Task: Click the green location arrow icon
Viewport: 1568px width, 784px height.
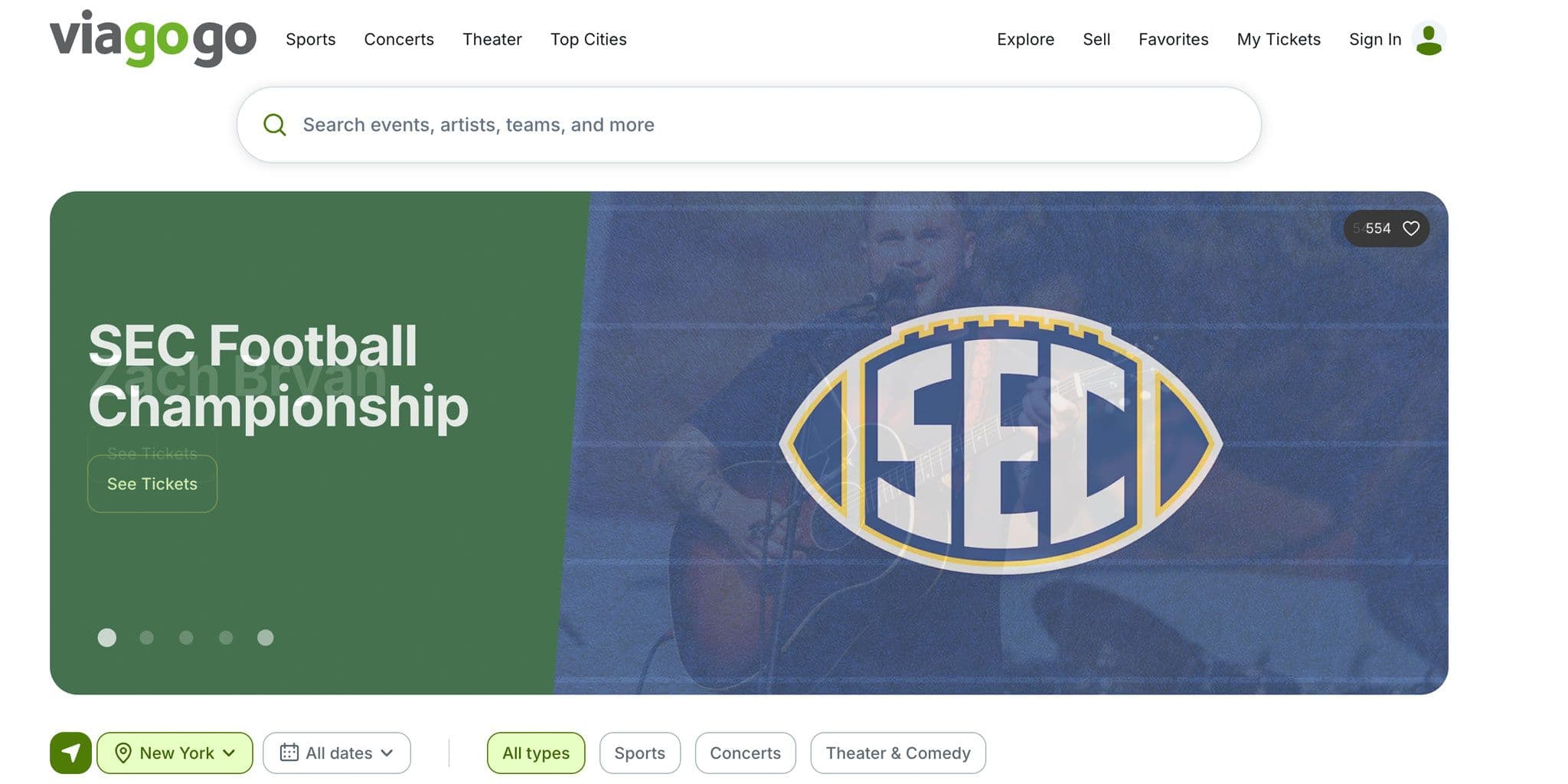Action: (x=70, y=753)
